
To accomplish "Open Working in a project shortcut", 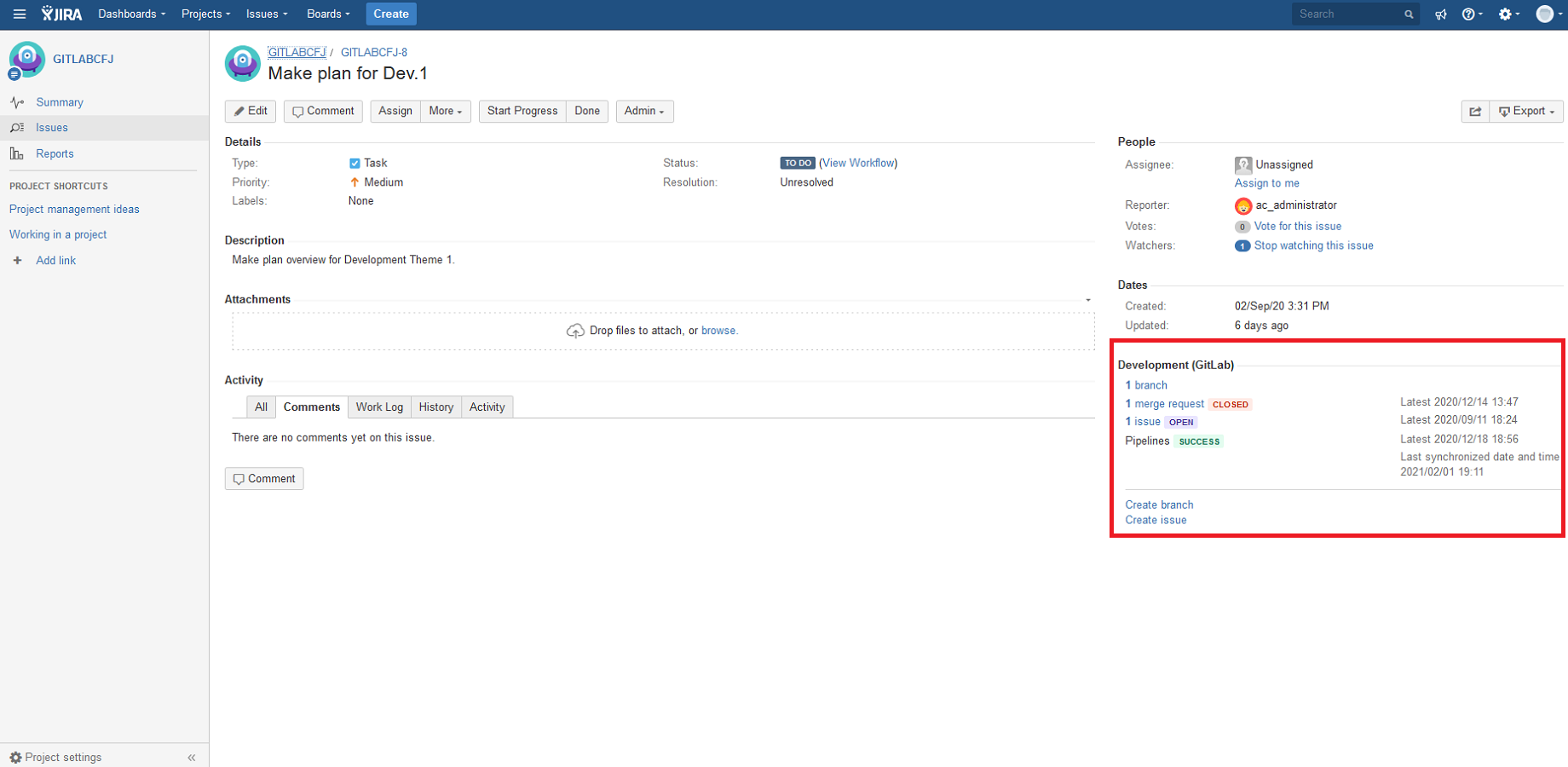I will tap(58, 234).
